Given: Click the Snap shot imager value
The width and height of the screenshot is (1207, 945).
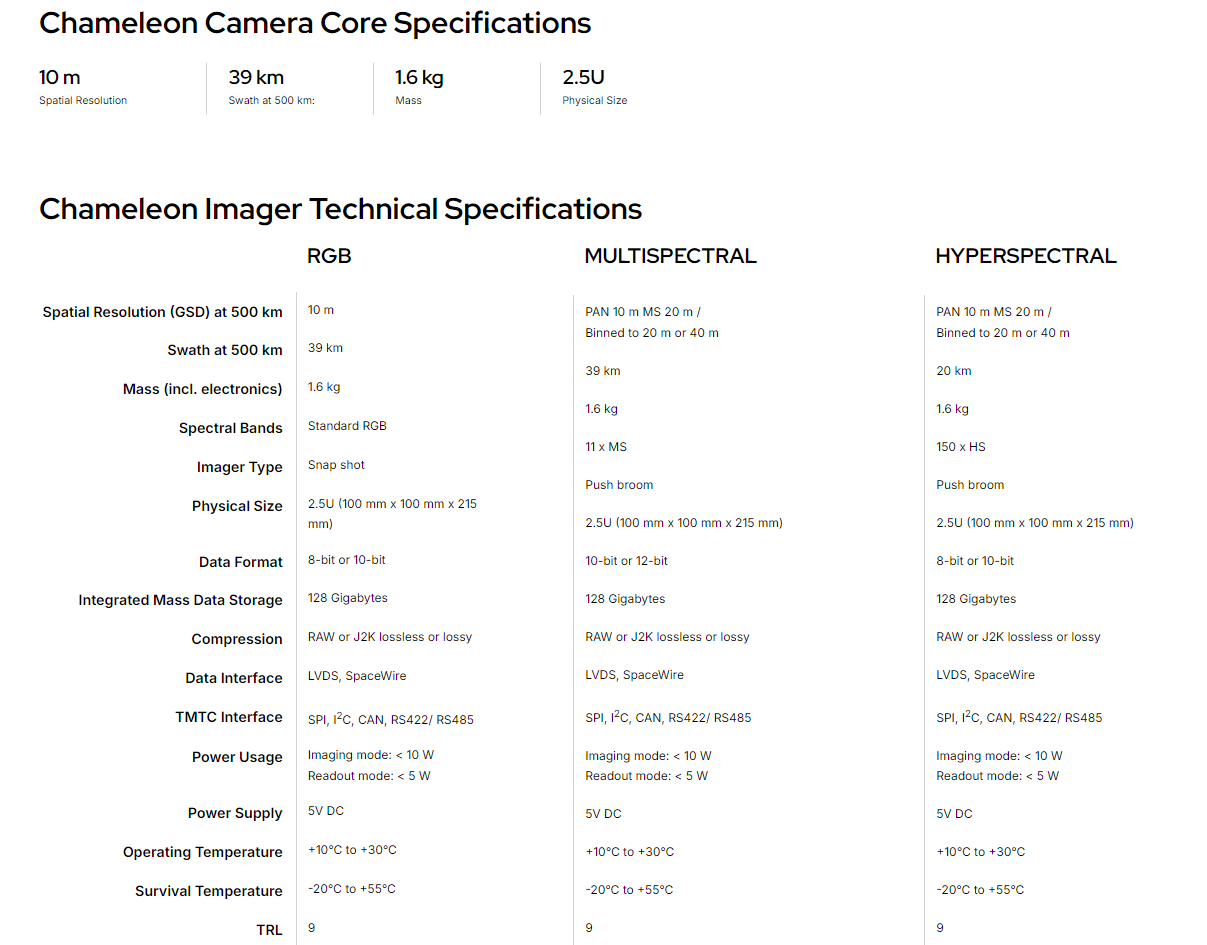Looking at the screenshot, I should coord(336,465).
